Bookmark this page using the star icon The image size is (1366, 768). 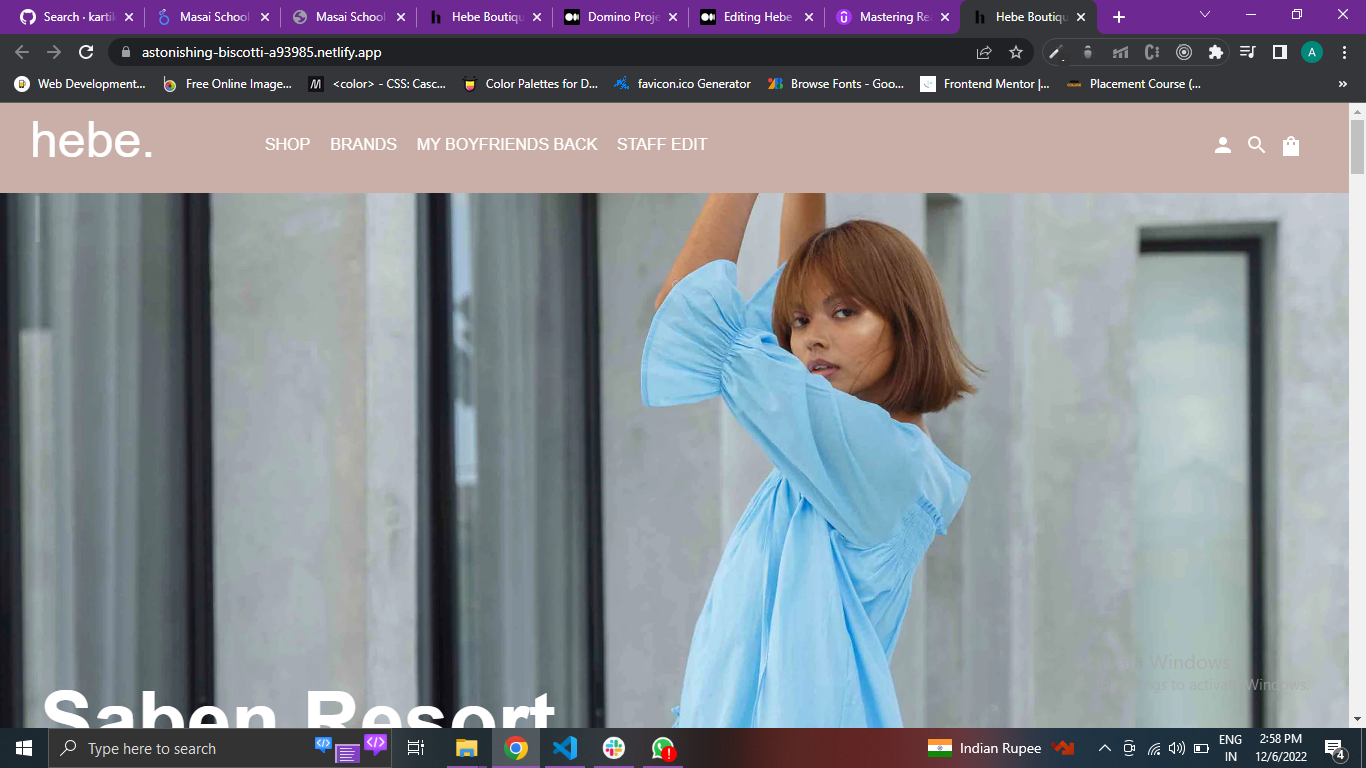pos(1015,51)
